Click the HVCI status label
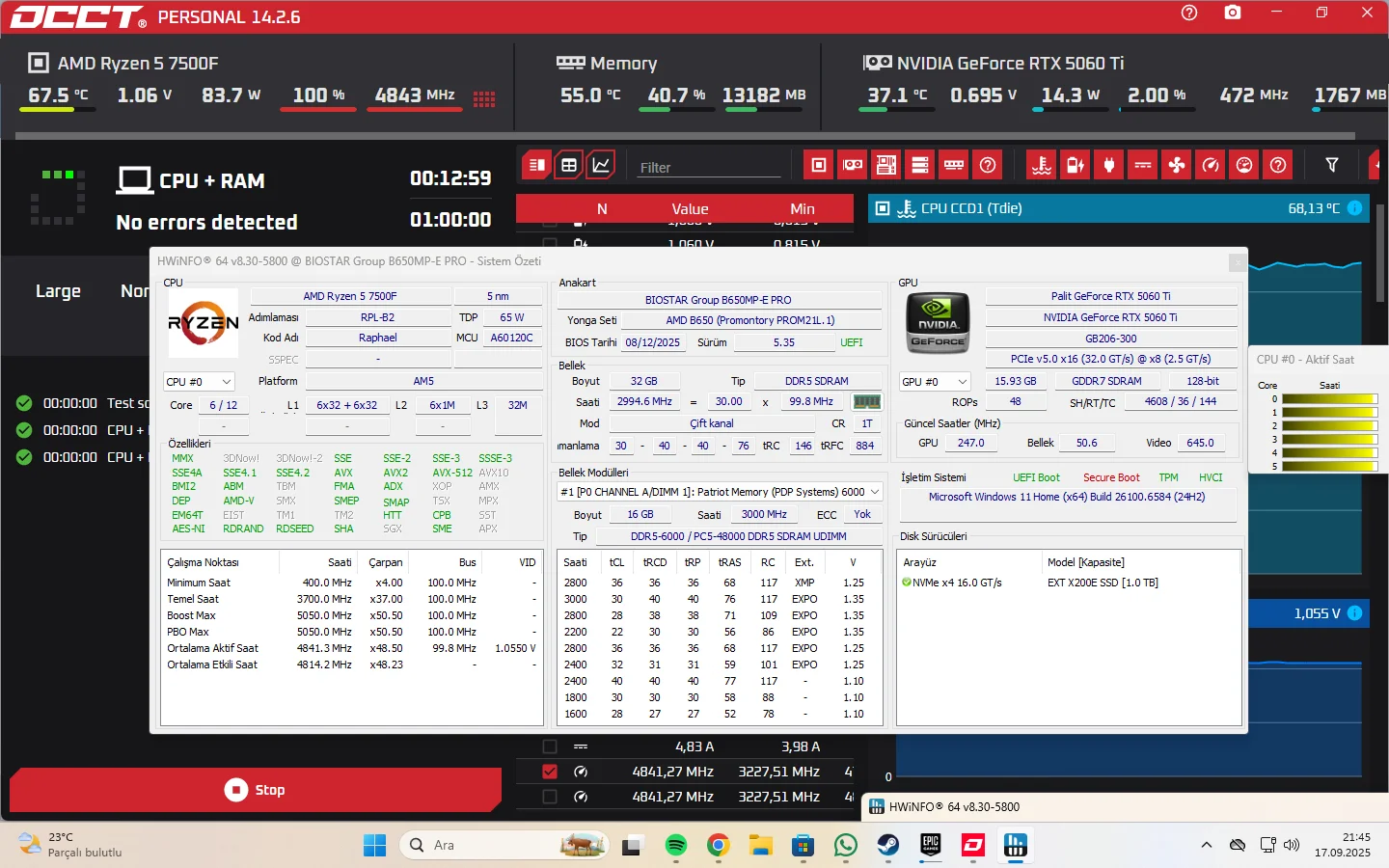The image size is (1389, 868). coord(1211,477)
